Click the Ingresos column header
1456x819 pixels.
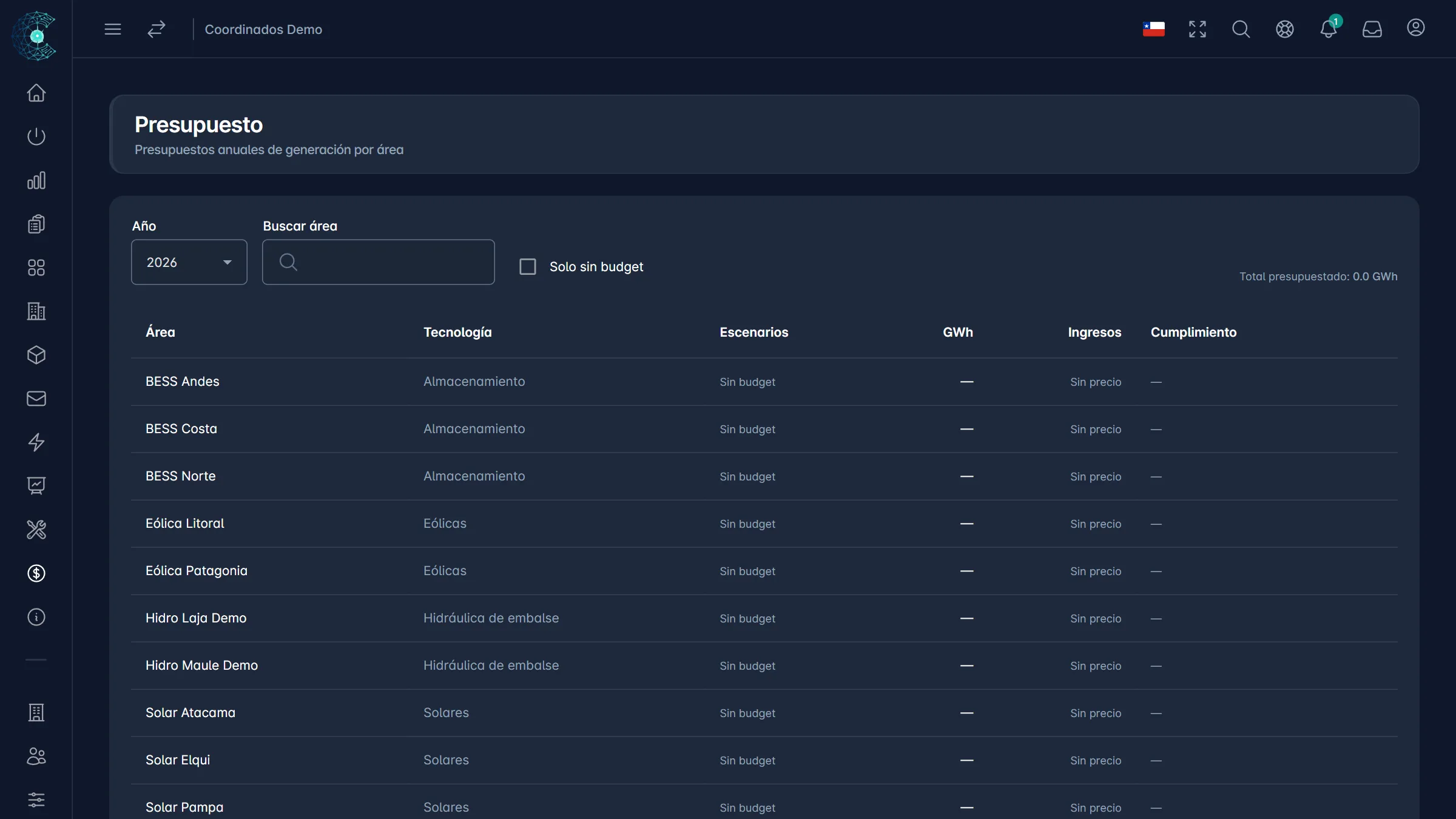(1094, 332)
